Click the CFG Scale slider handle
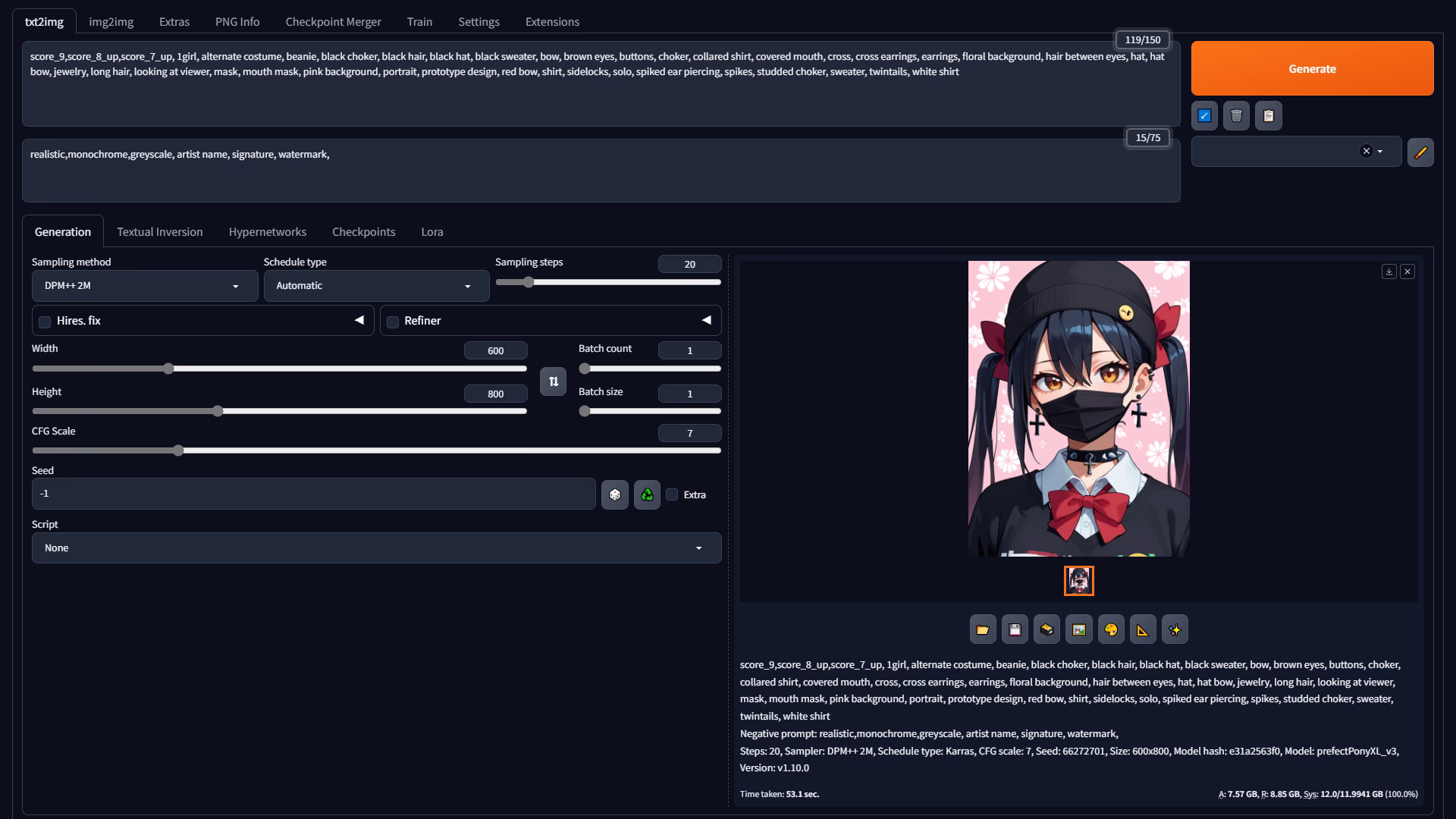This screenshot has width=1456, height=819. (178, 450)
